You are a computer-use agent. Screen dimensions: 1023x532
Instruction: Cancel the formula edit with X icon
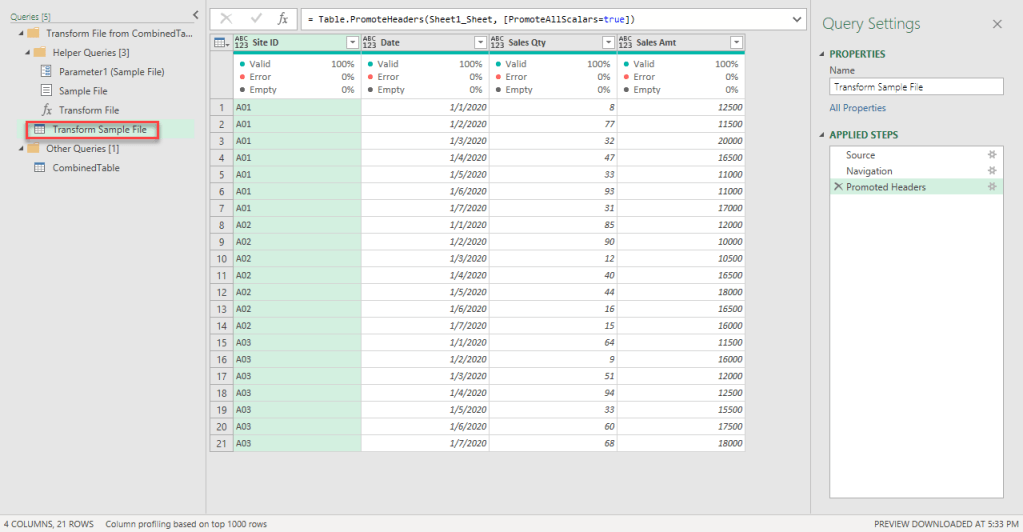[226, 19]
